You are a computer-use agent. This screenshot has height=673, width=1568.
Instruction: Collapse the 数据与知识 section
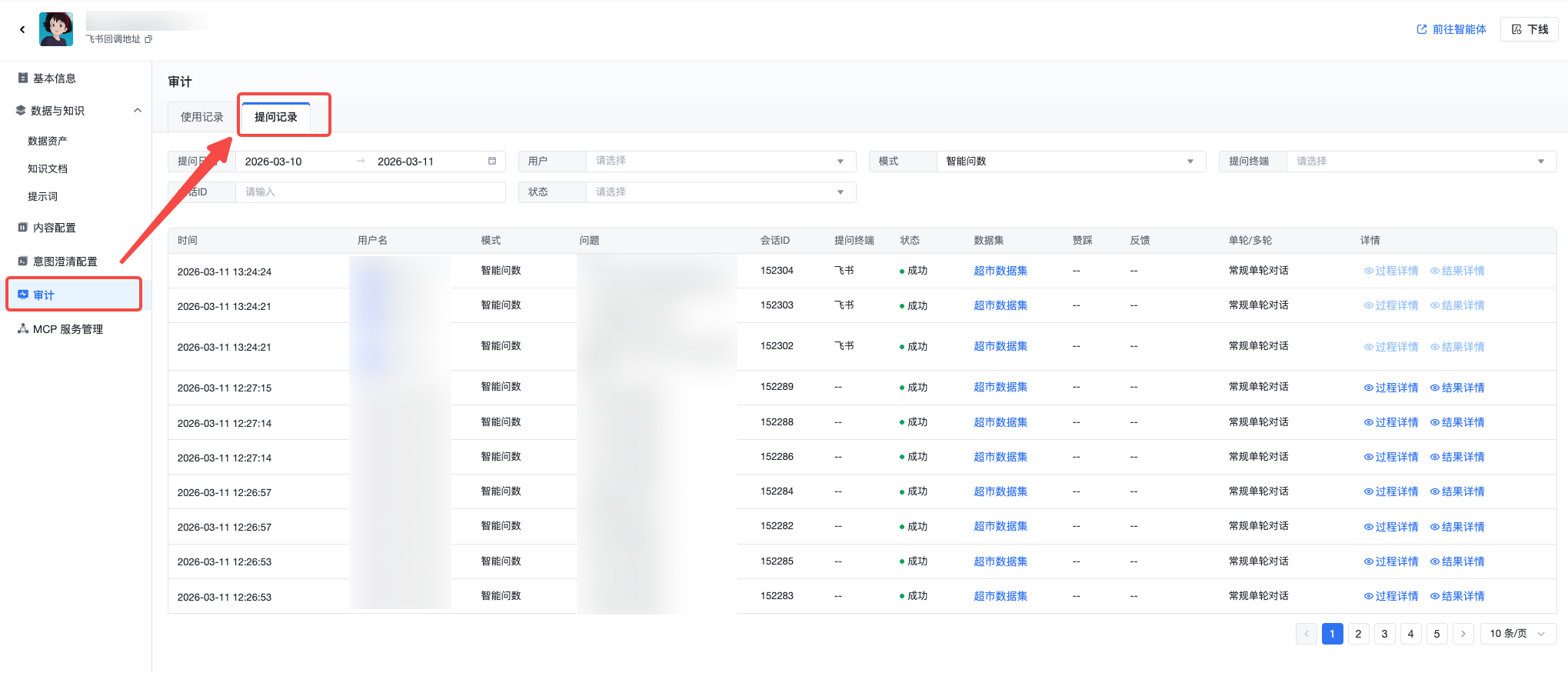(138, 111)
